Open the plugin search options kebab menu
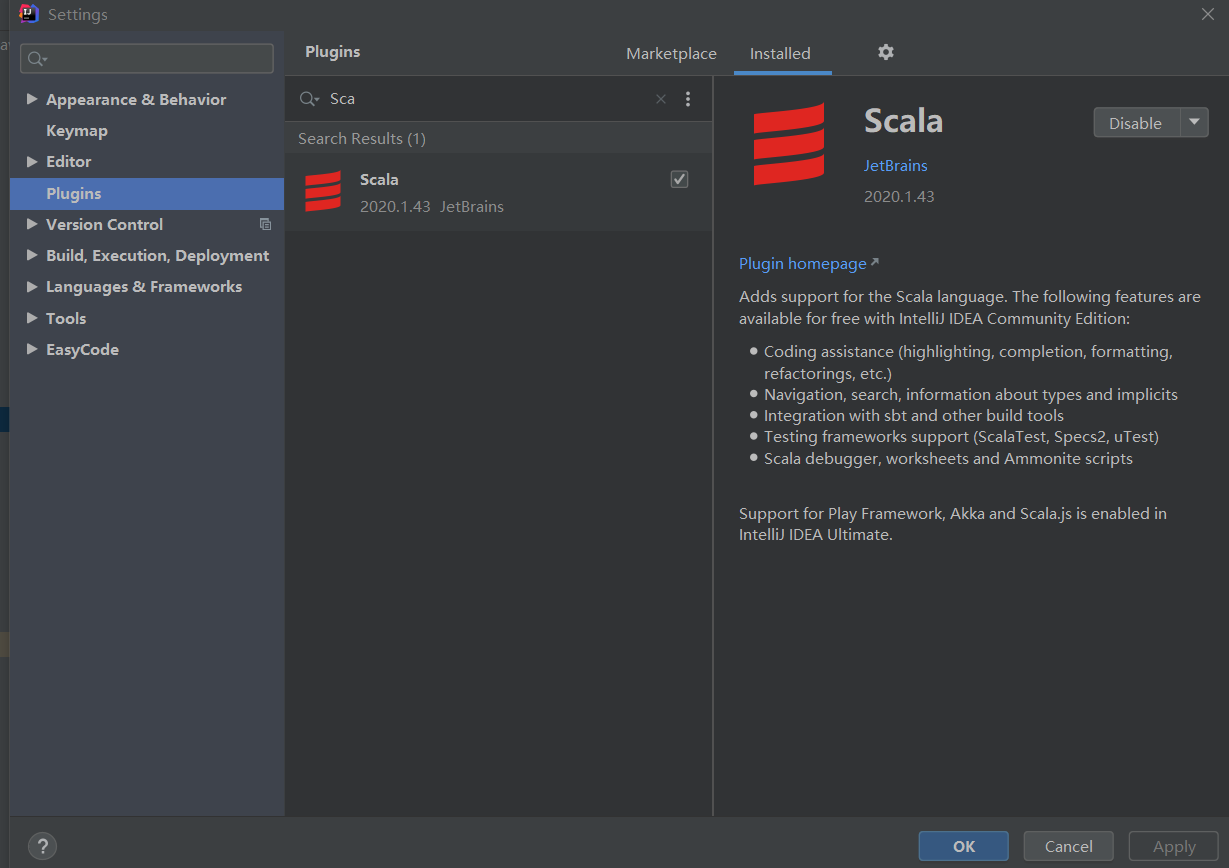1229x868 pixels. (687, 99)
